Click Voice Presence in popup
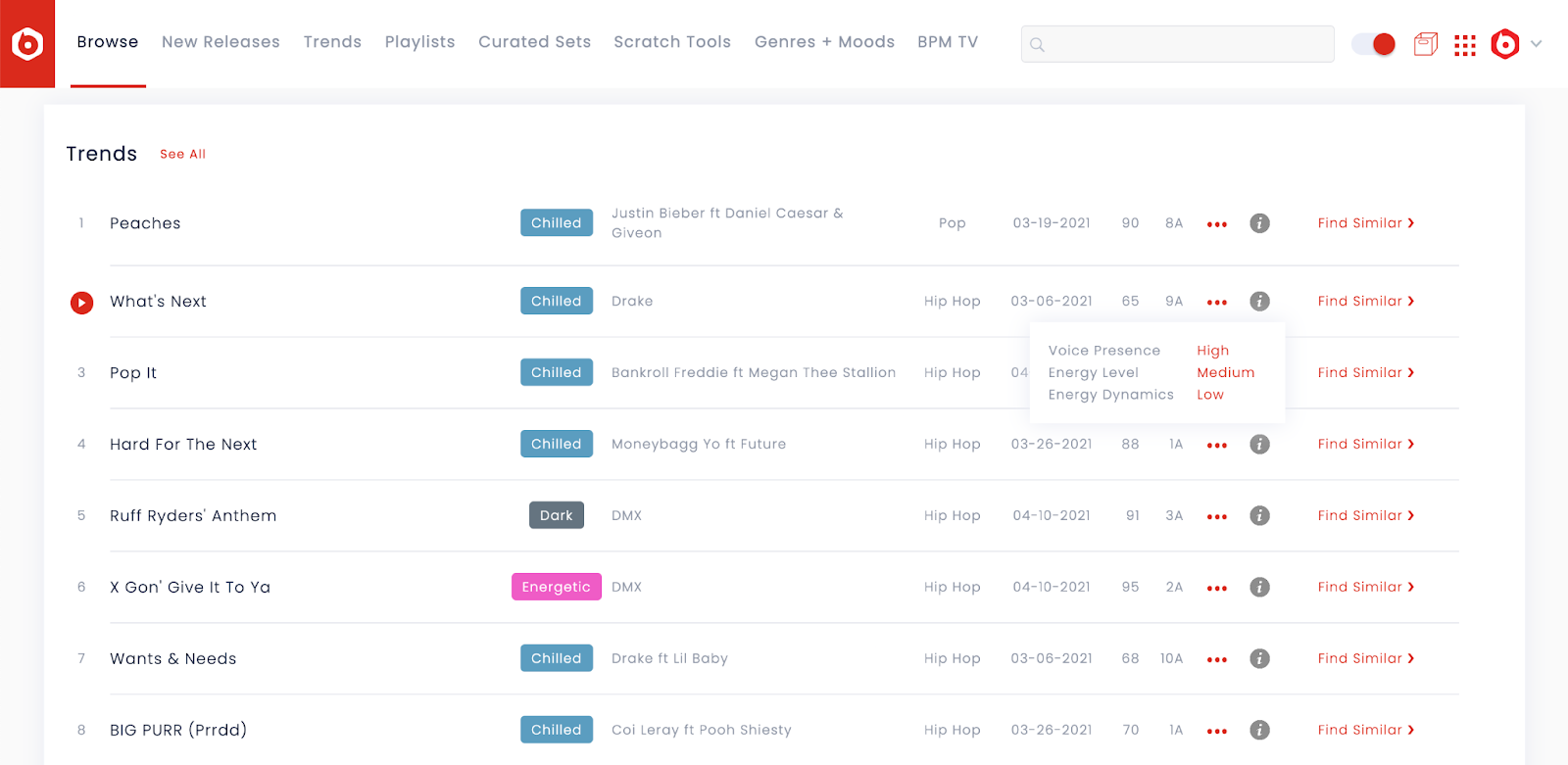 1104,351
